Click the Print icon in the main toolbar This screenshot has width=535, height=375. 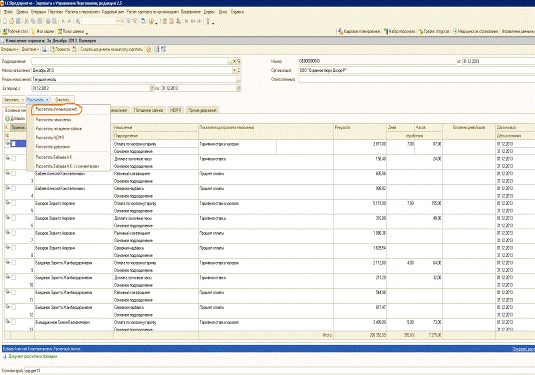(48, 21)
